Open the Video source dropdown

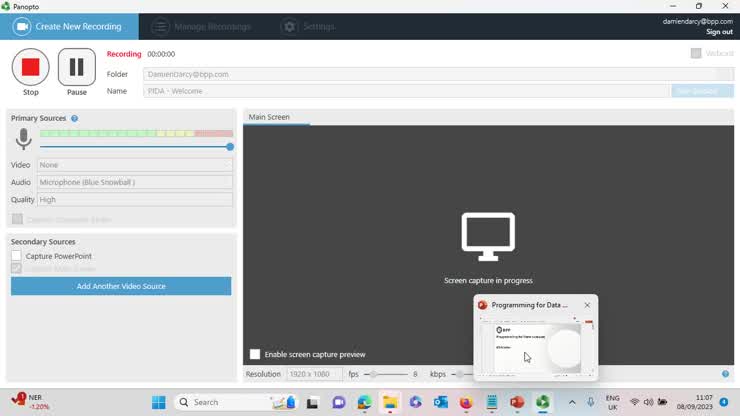(135, 165)
